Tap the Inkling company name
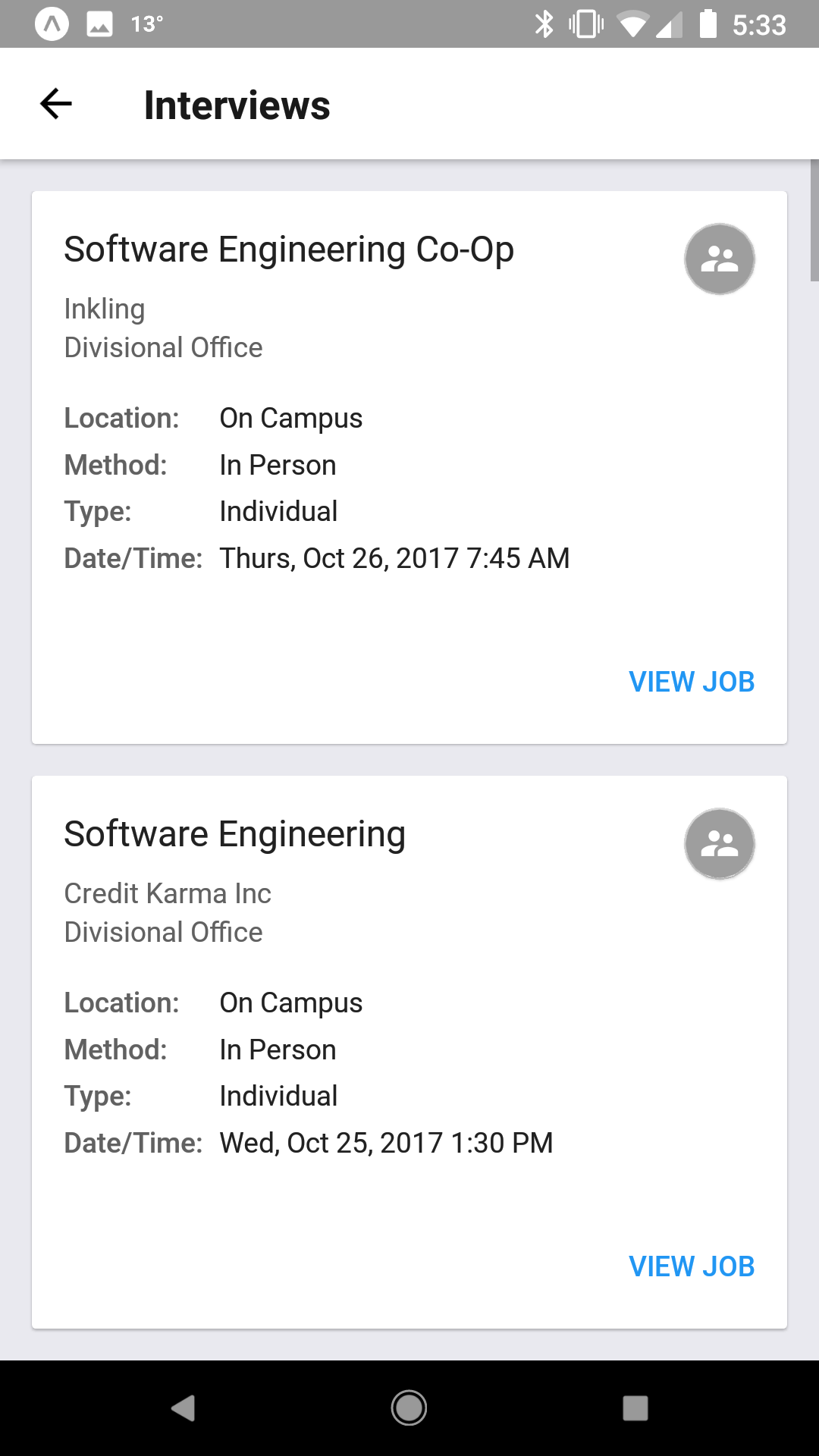Image resolution: width=819 pixels, height=1456 pixels. [105, 309]
